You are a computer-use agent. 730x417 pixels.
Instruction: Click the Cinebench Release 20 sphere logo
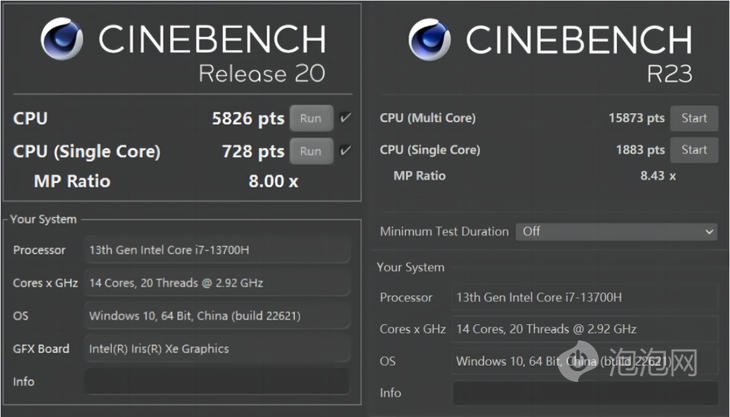[62, 39]
